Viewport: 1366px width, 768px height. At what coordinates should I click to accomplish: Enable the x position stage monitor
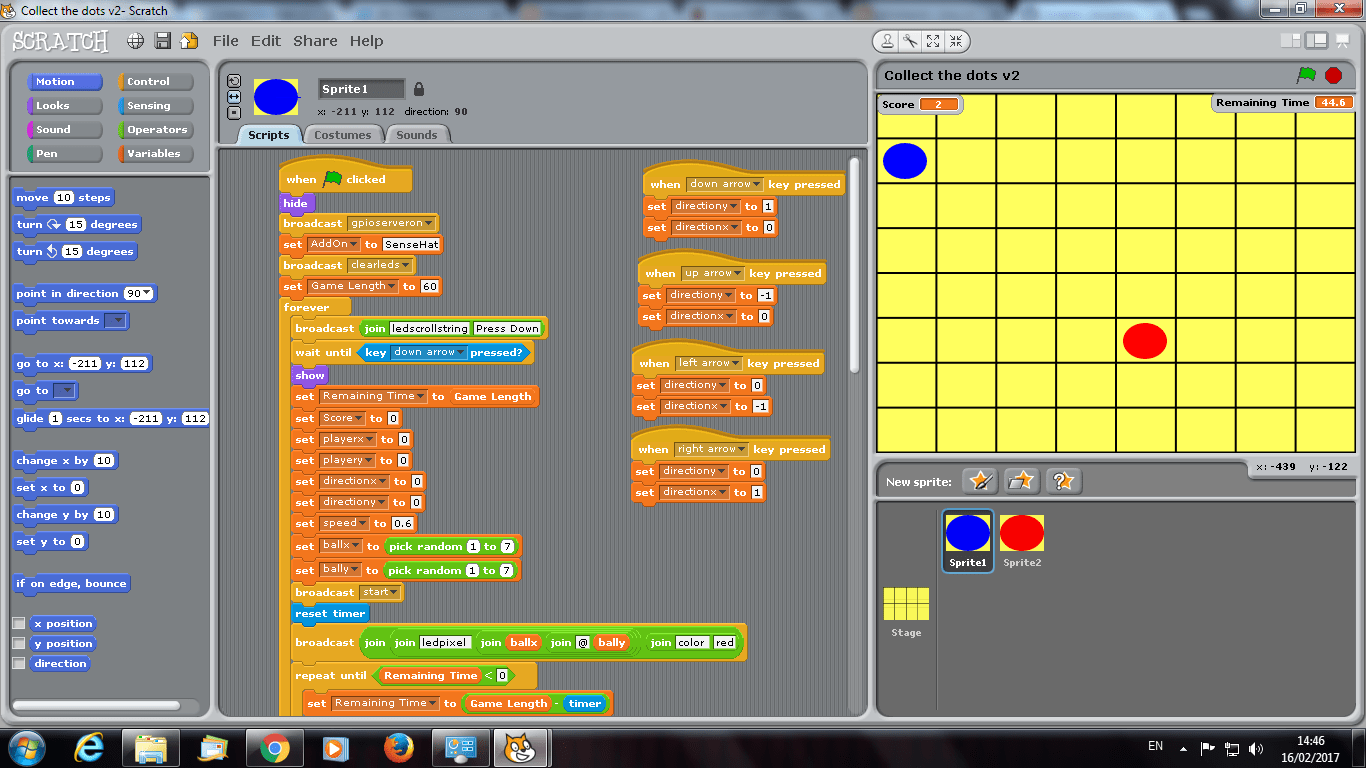18,623
